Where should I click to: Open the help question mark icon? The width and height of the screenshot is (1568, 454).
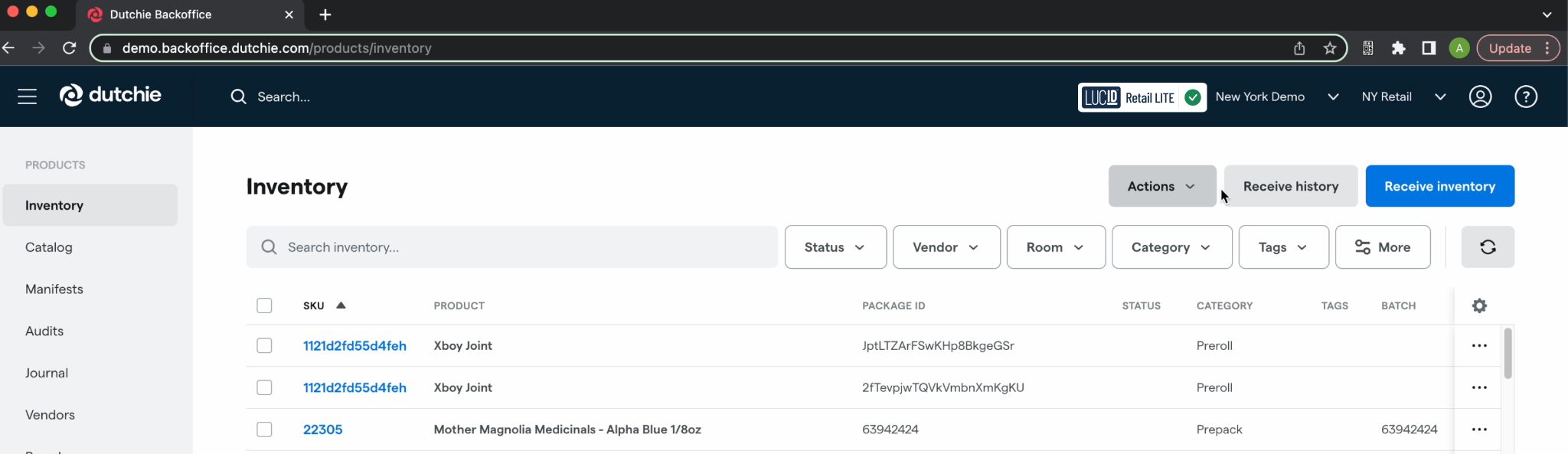coord(1525,96)
